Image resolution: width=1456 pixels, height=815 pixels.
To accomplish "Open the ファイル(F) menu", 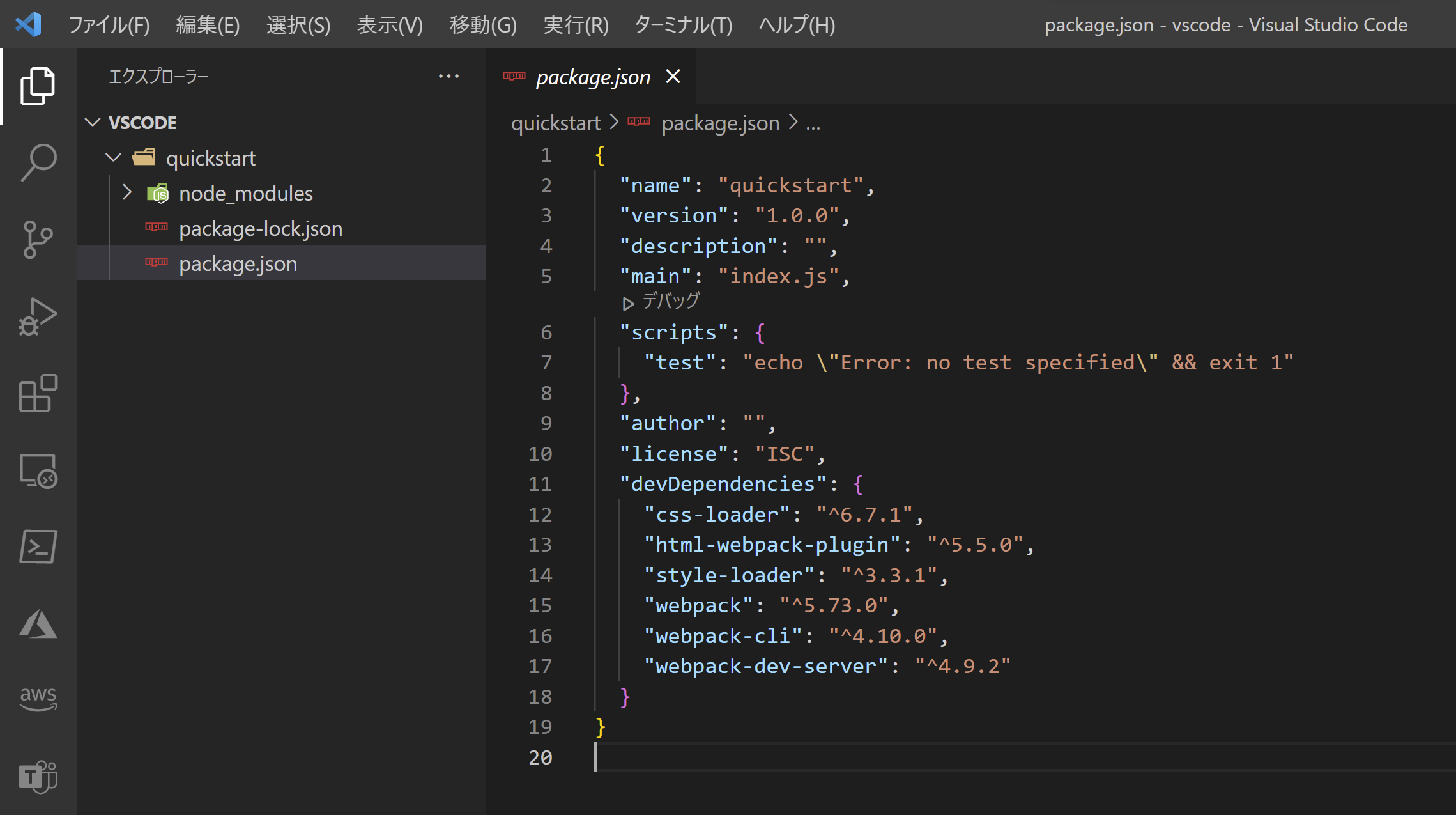I will pyautogui.click(x=109, y=24).
